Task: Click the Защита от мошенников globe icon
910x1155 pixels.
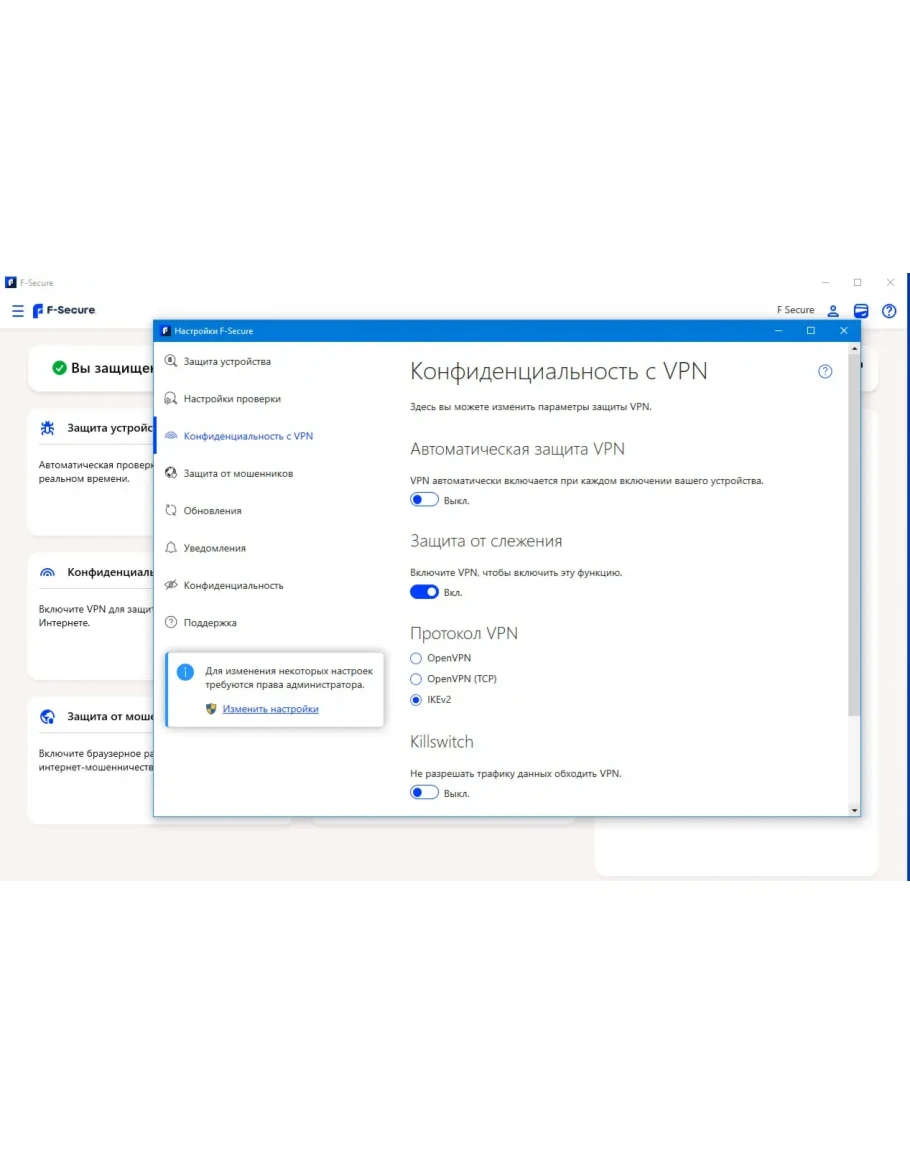Action: [x=171, y=473]
